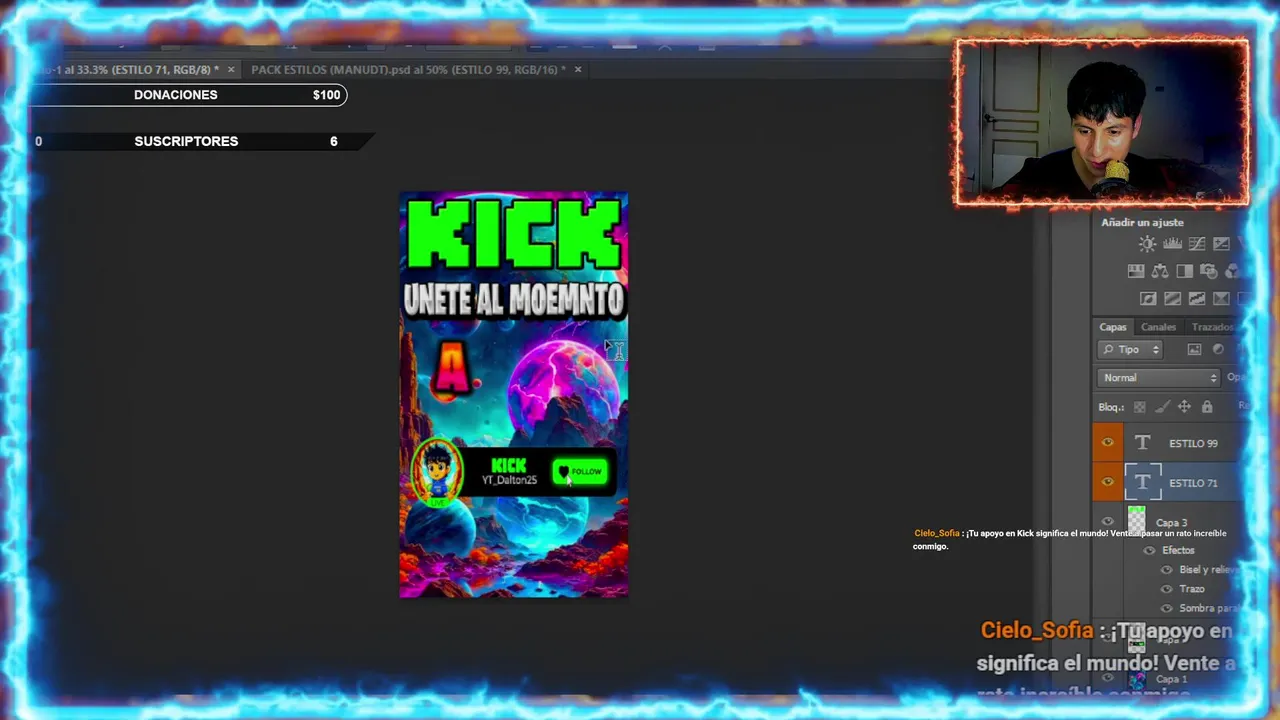Click the Añadir un ajuste panel title
Screen dimensions: 1280x720
[1142, 222]
